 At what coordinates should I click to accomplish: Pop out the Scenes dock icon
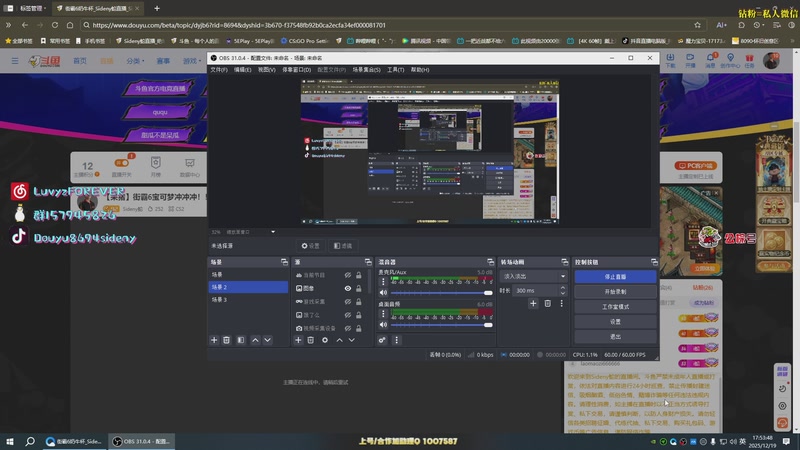coord(284,262)
